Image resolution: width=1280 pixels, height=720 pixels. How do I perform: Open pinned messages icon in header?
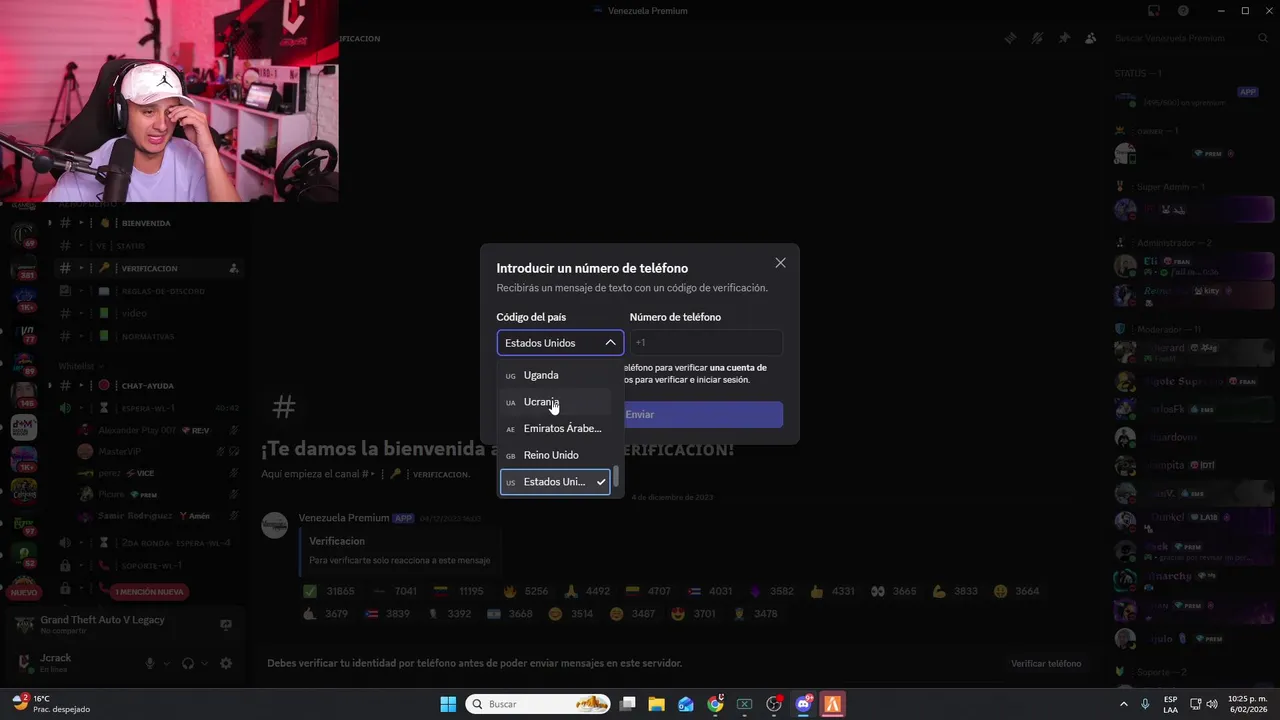pyautogui.click(x=1064, y=38)
